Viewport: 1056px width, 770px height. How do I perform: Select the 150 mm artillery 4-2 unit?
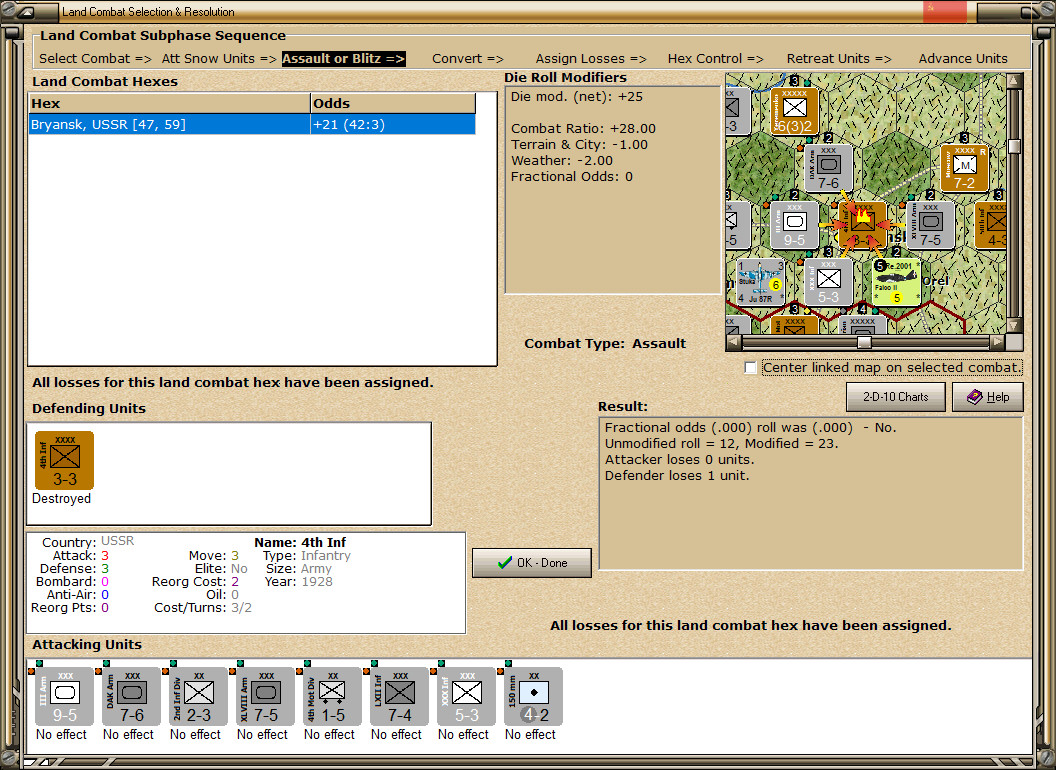point(533,697)
